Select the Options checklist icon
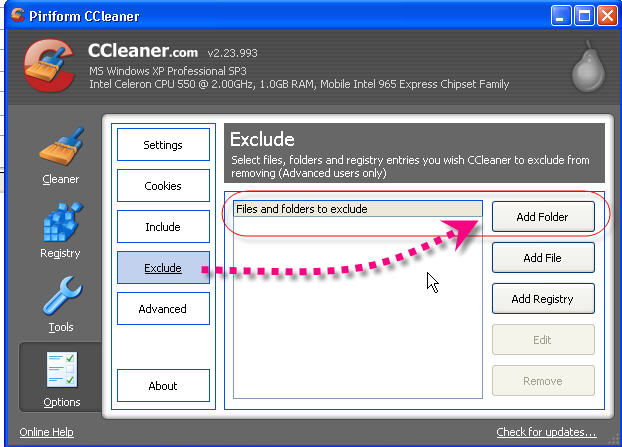 coord(61,369)
